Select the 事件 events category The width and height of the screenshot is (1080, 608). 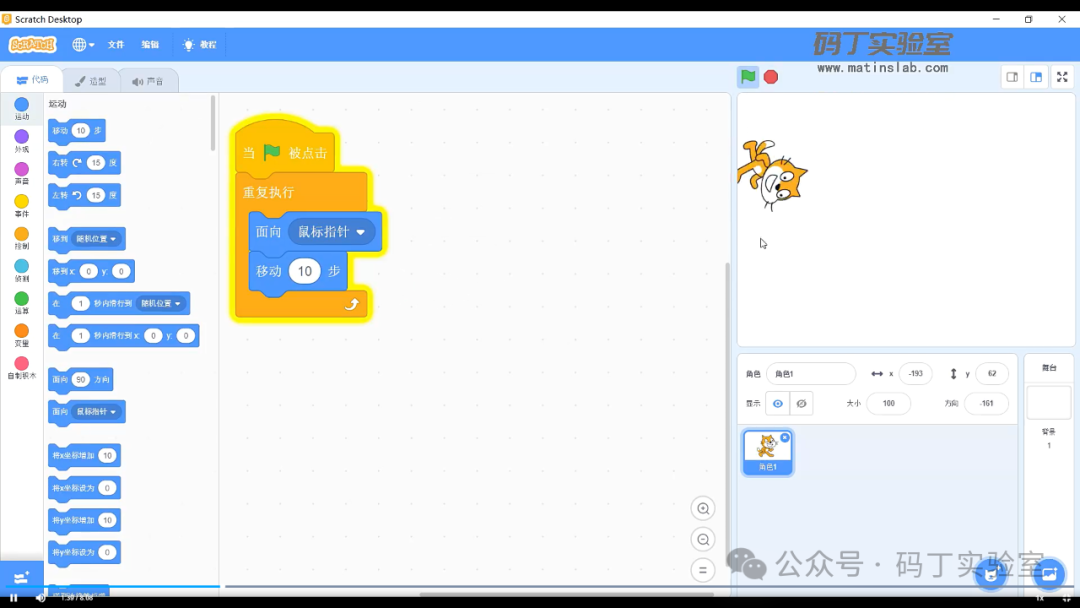(x=21, y=206)
